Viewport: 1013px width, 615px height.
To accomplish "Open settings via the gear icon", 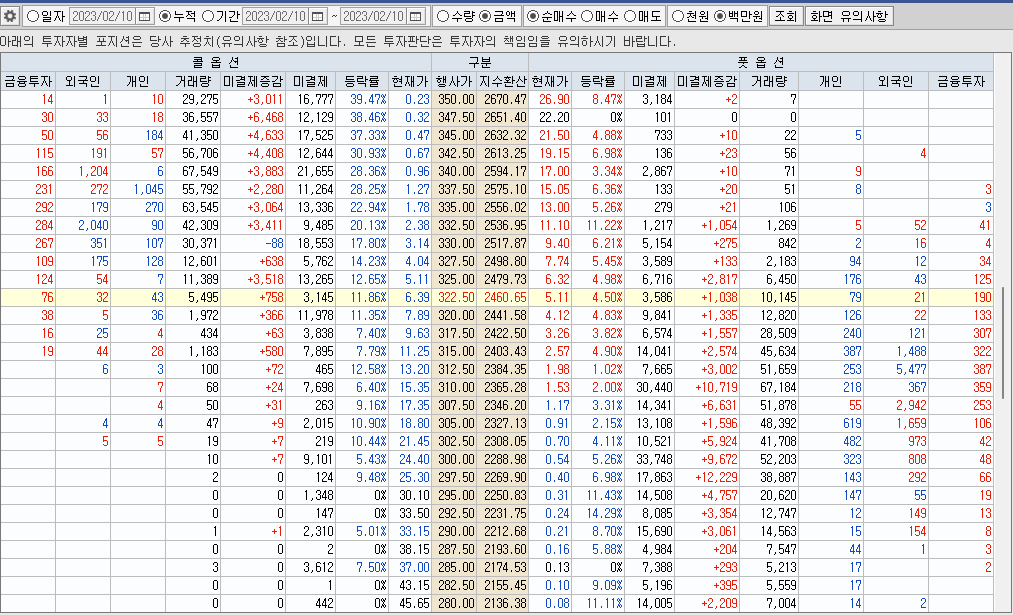I will click(10, 16).
